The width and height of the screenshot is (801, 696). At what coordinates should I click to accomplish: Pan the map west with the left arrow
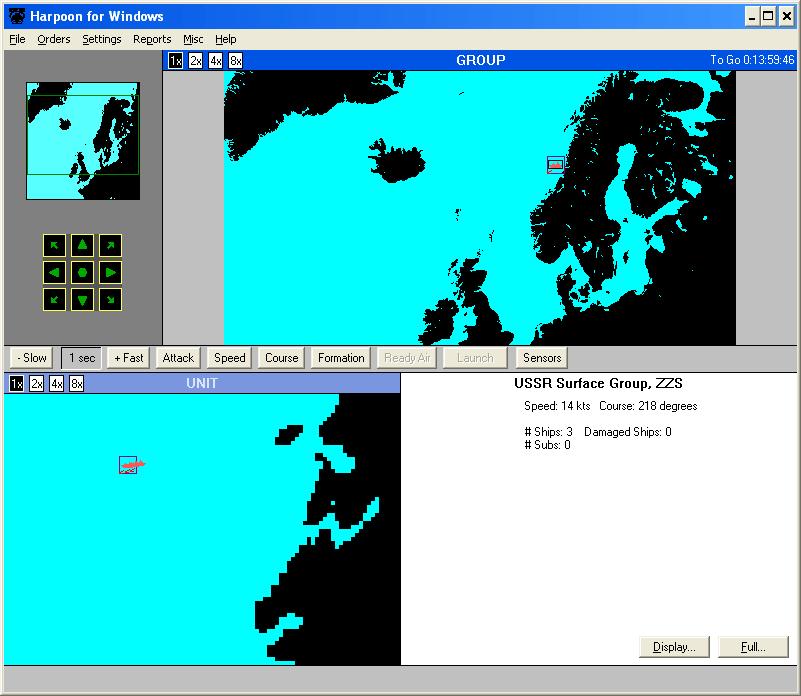click(54, 272)
